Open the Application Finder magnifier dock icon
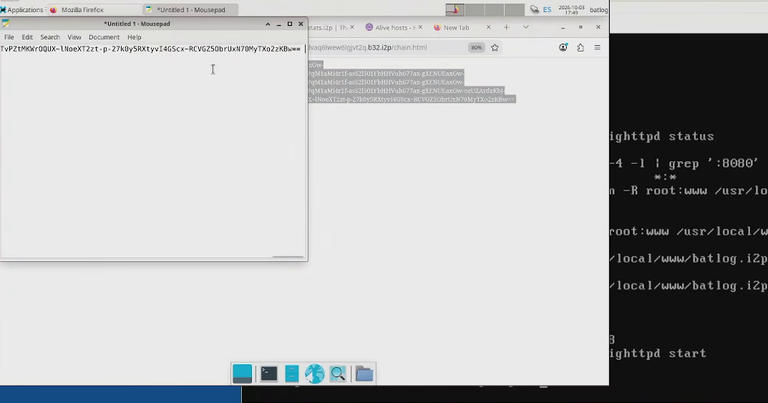The height and width of the screenshot is (403, 768). [338, 374]
